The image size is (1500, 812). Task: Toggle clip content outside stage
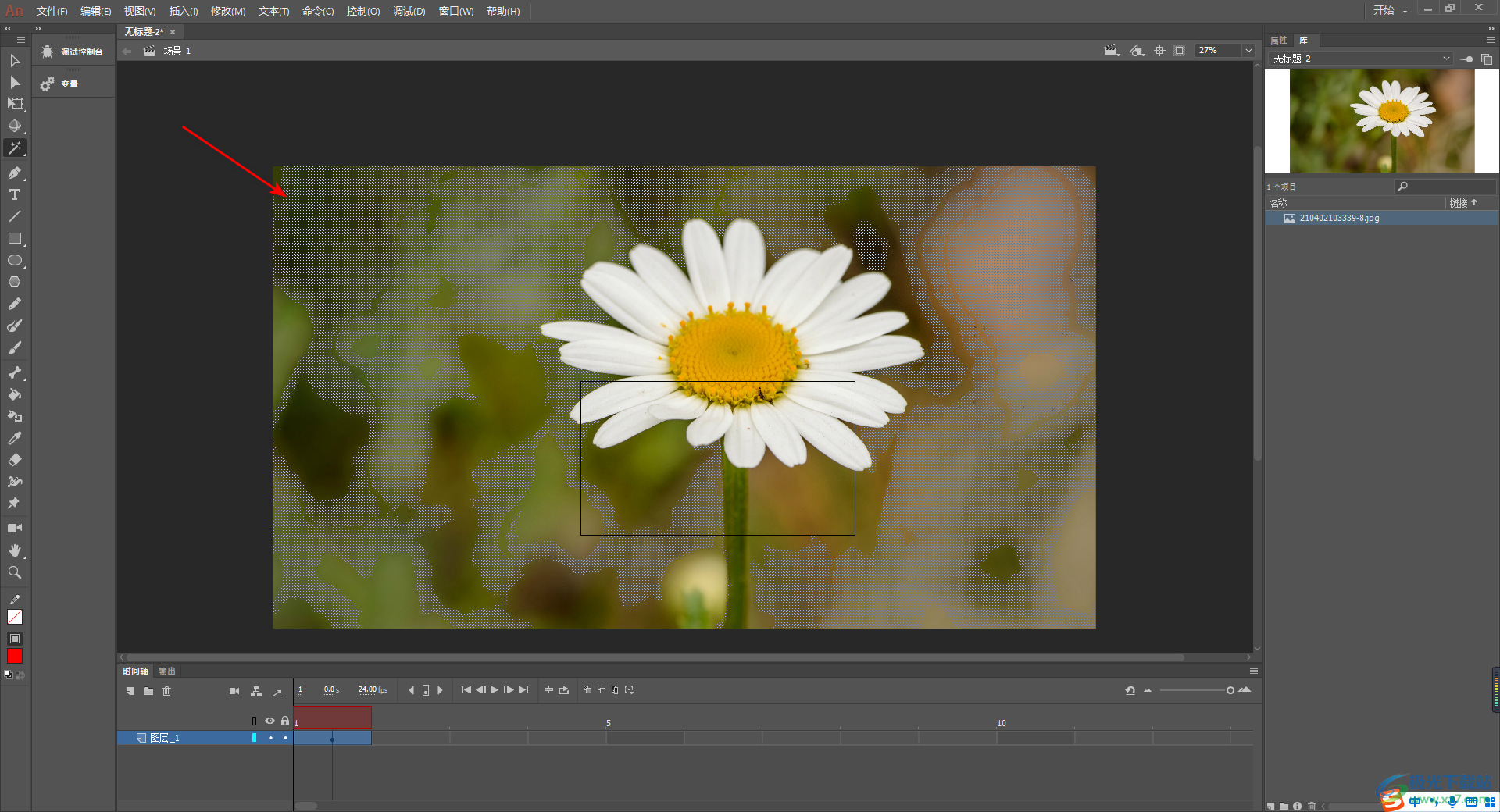click(x=1180, y=51)
